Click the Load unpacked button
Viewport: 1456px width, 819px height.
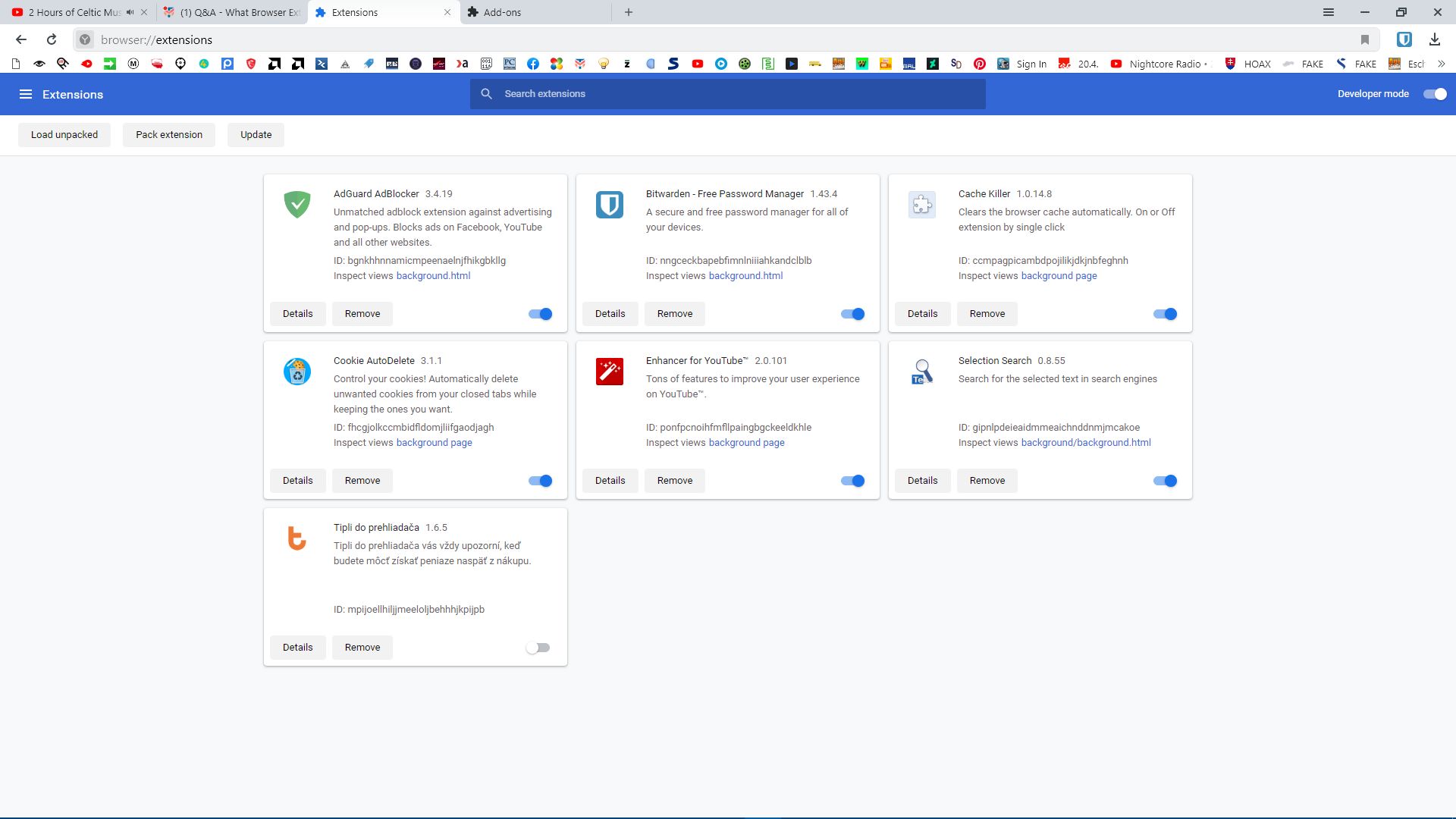64,135
